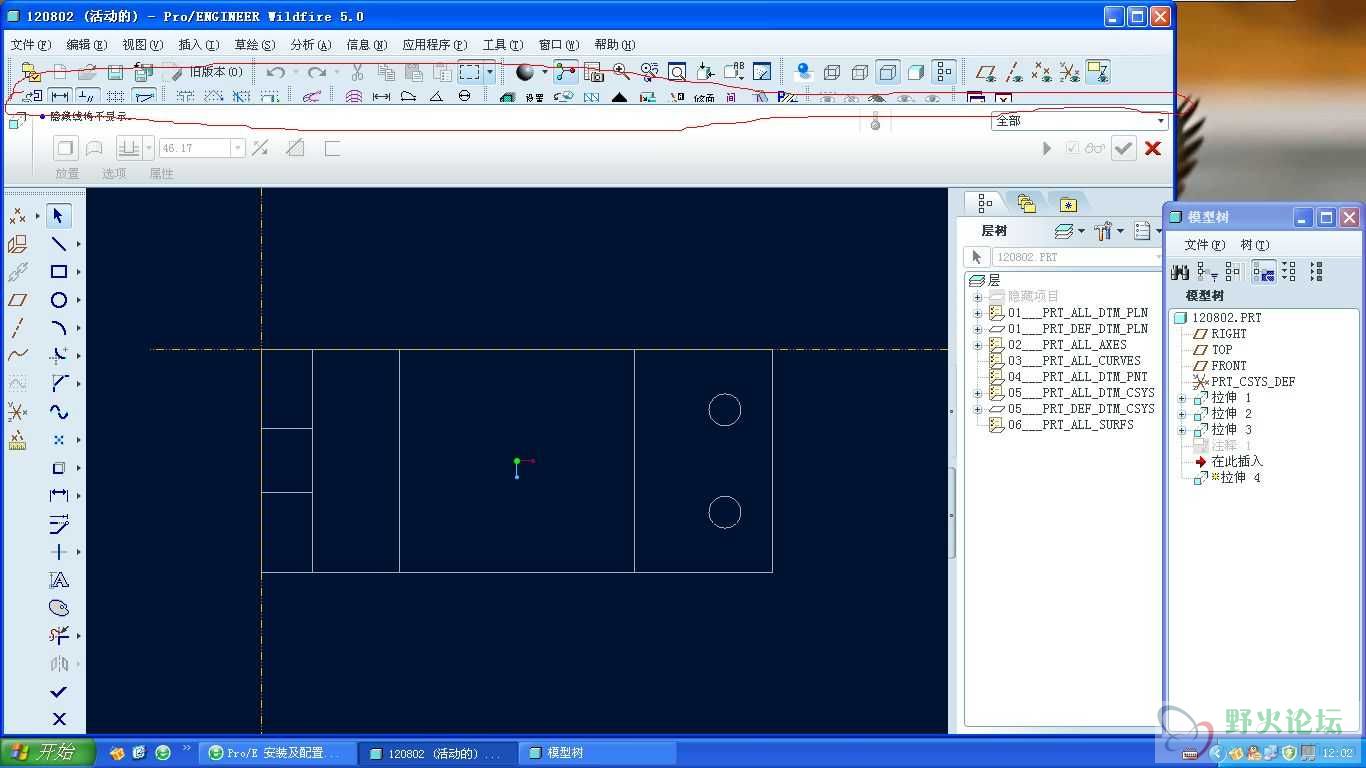Click the green checkmark to apply the feature
The height and width of the screenshot is (768, 1366).
click(x=1124, y=148)
